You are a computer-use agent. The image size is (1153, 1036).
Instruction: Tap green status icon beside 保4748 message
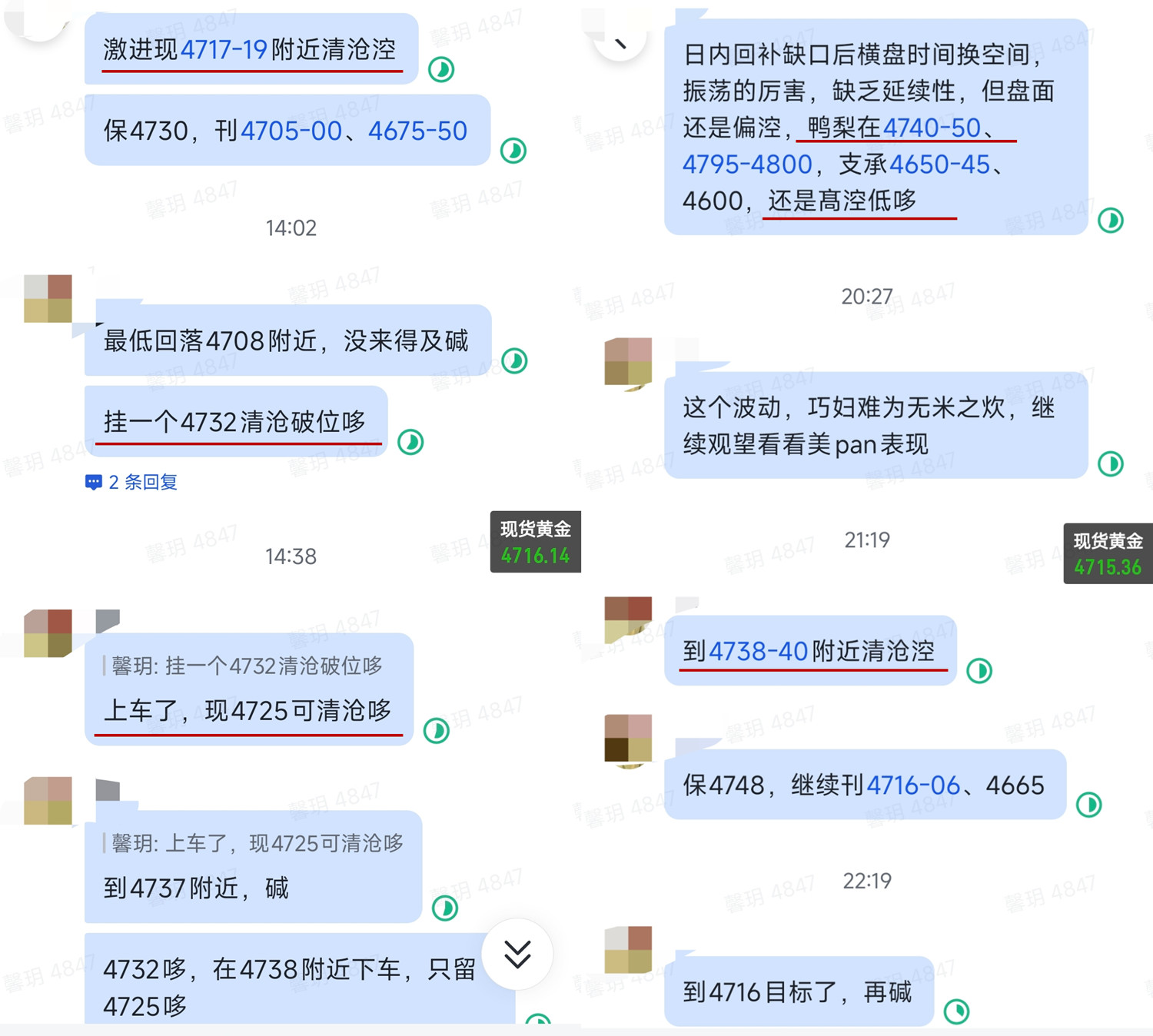(x=1089, y=805)
